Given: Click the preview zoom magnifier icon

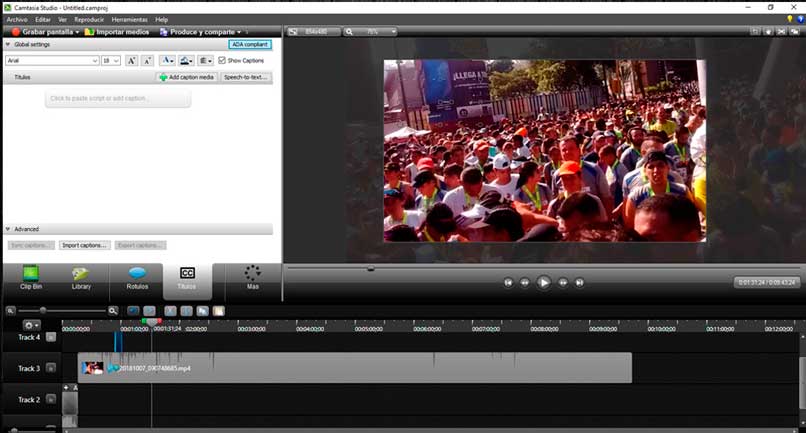Looking at the screenshot, I should click(x=349, y=32).
